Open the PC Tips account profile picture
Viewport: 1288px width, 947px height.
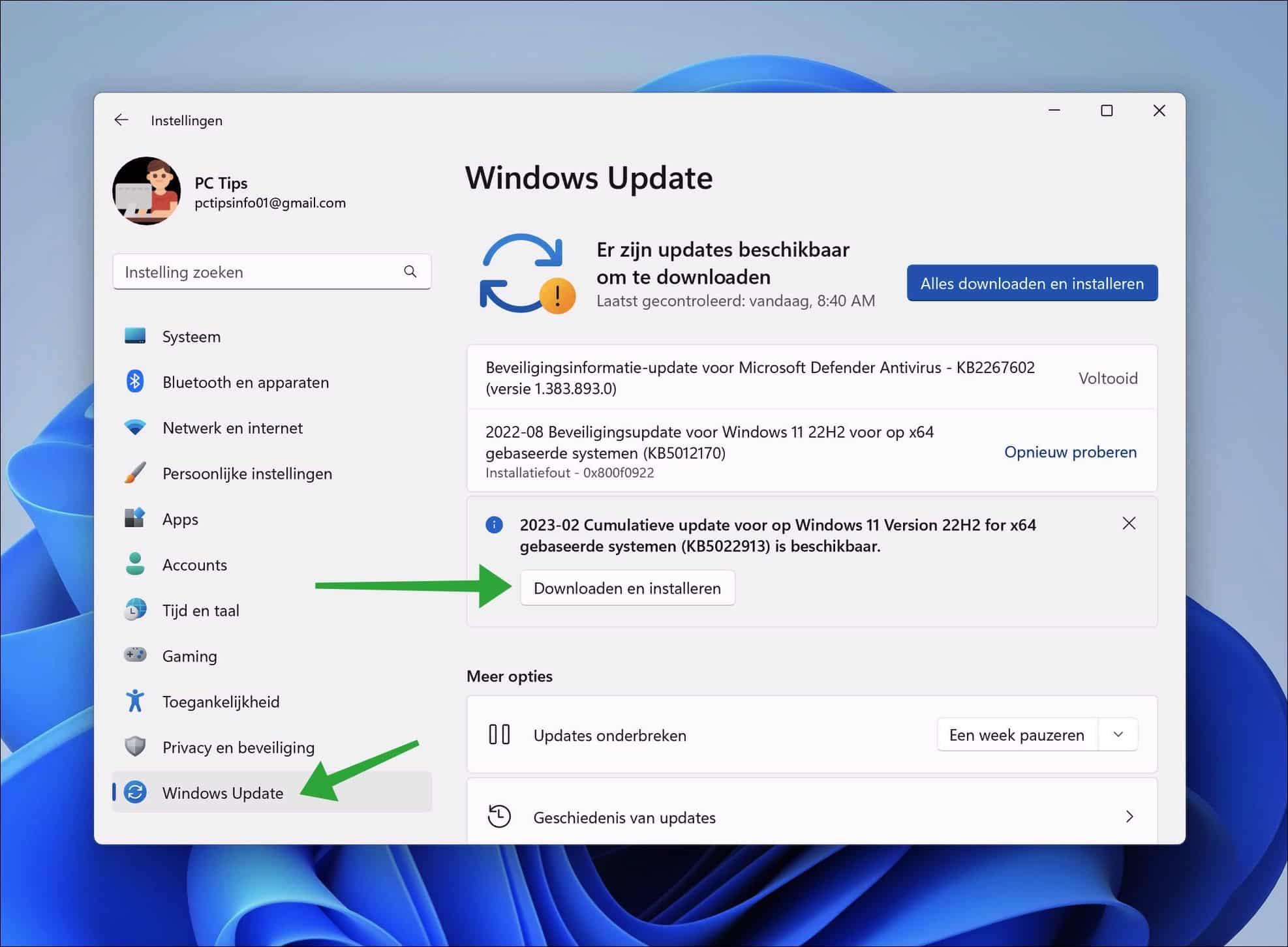[146, 190]
